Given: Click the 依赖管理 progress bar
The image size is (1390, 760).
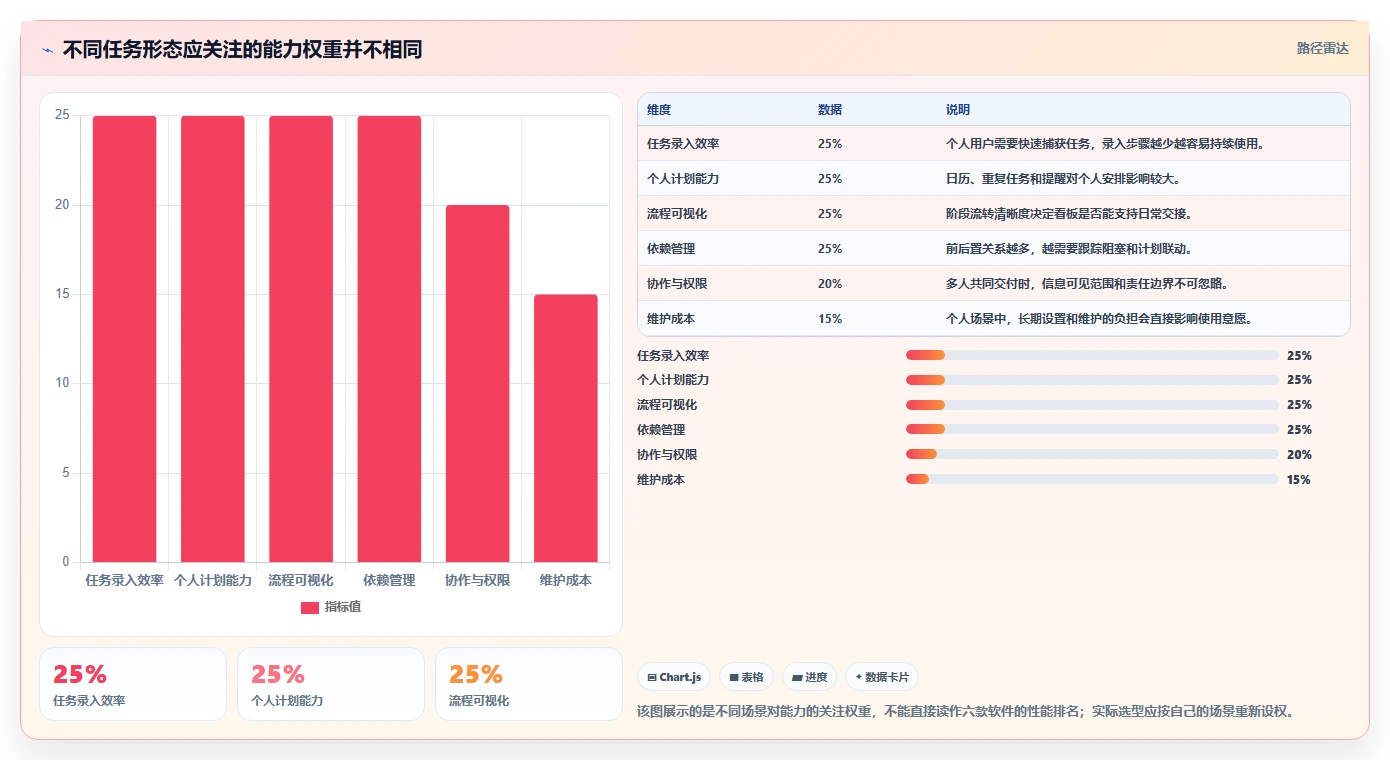Looking at the screenshot, I should click(1092, 429).
